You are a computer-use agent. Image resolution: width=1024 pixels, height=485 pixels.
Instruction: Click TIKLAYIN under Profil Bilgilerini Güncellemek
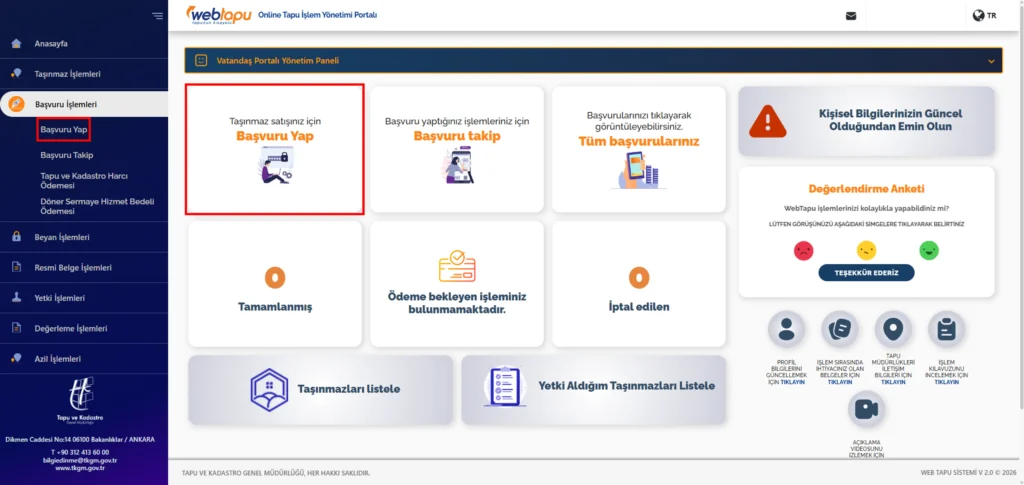pyautogui.click(x=792, y=382)
